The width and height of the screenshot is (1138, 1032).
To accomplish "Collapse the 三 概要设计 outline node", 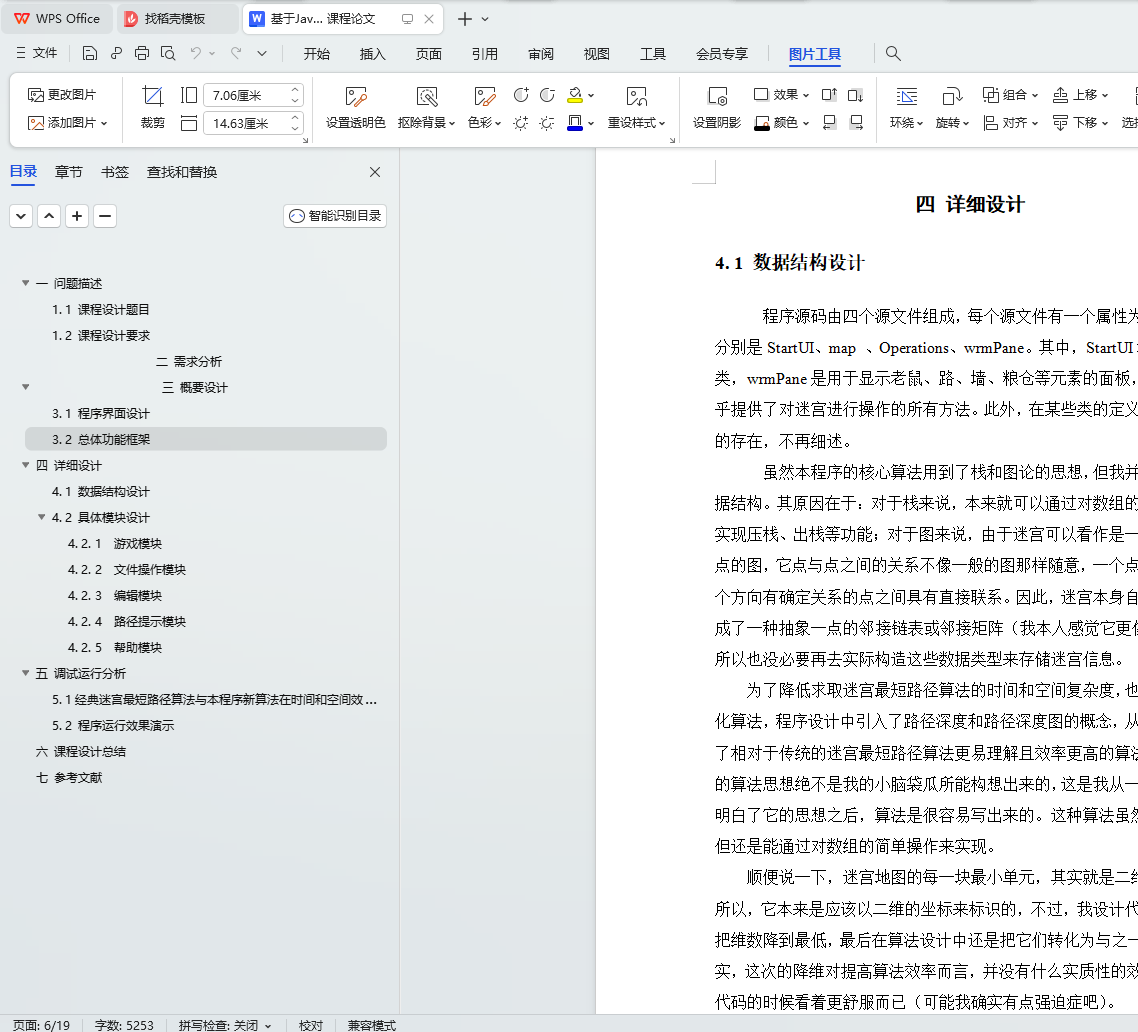I will point(25,387).
